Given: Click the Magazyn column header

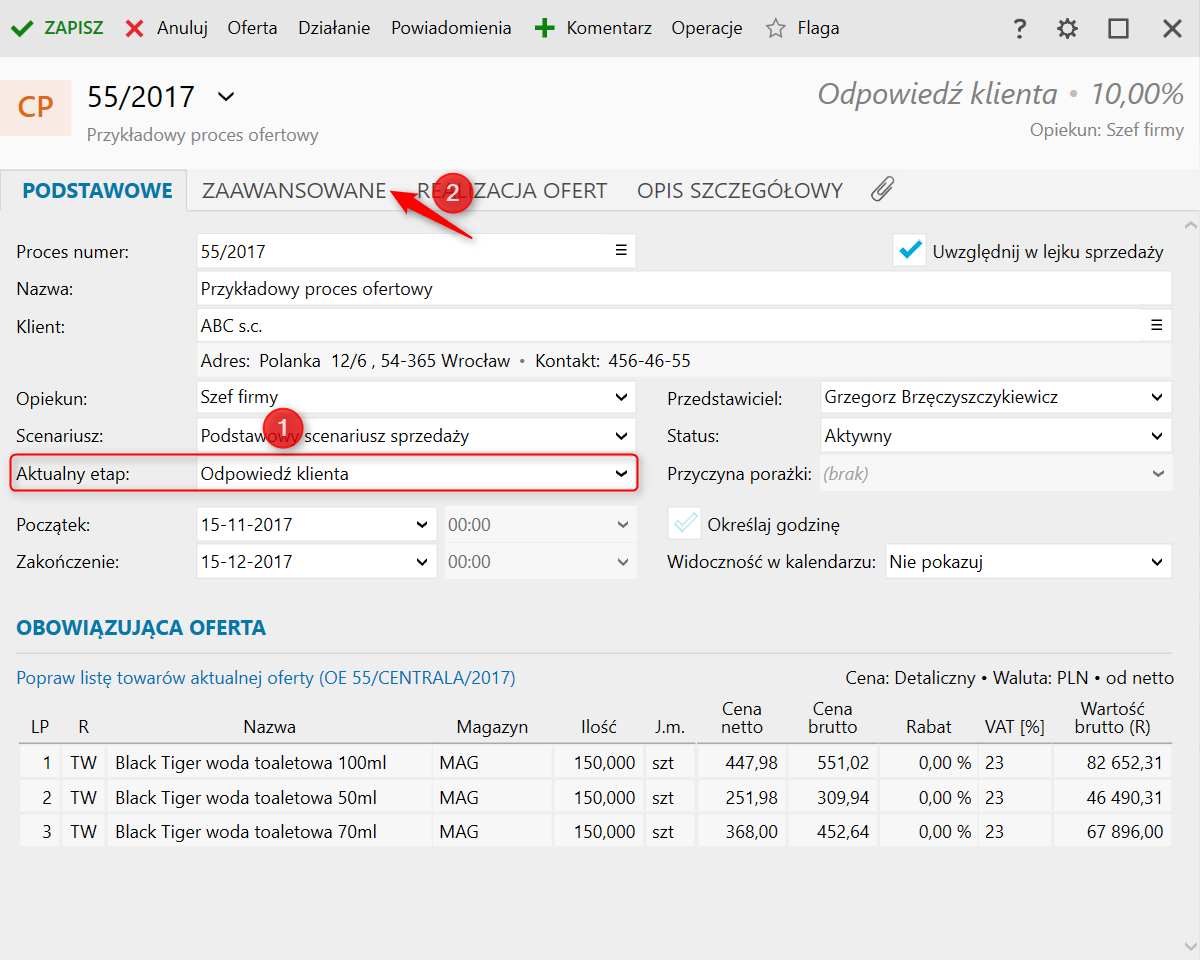Looking at the screenshot, I should [492, 727].
